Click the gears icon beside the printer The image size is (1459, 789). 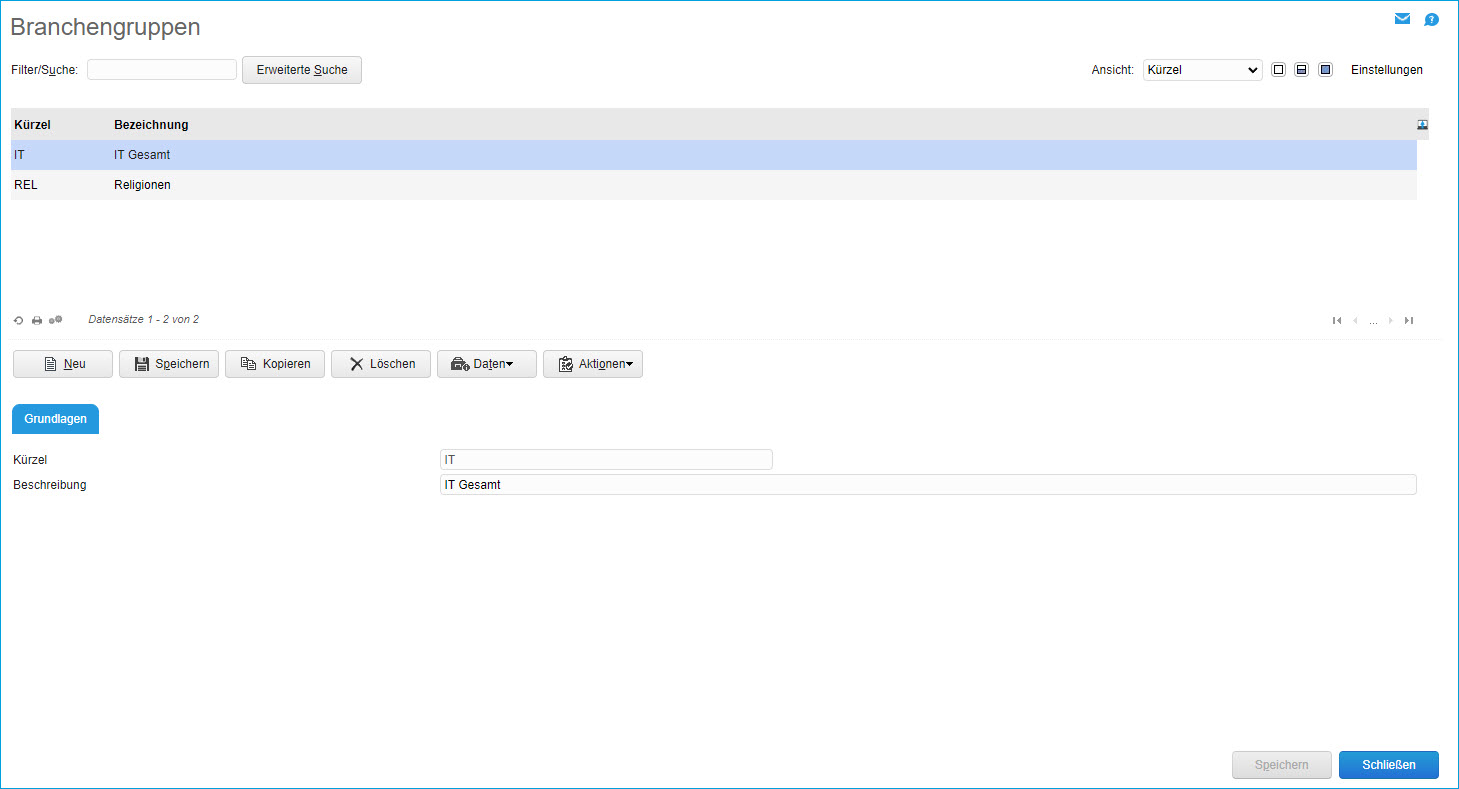(56, 320)
